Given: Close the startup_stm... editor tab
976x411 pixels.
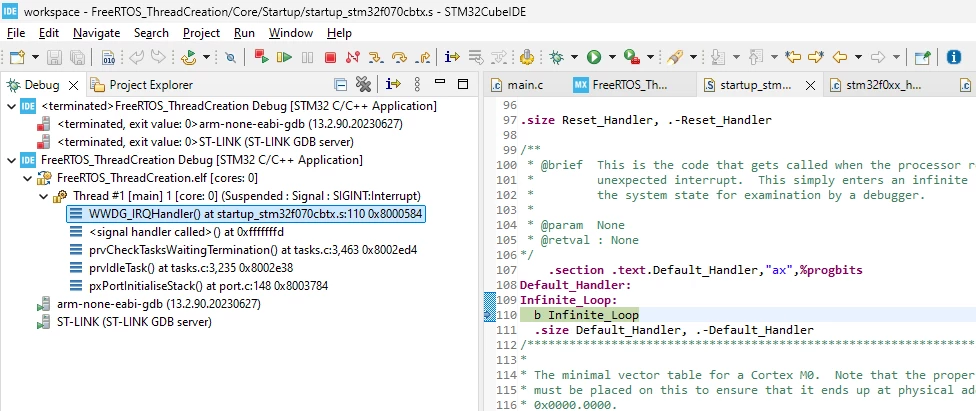Looking at the screenshot, I should [810, 85].
